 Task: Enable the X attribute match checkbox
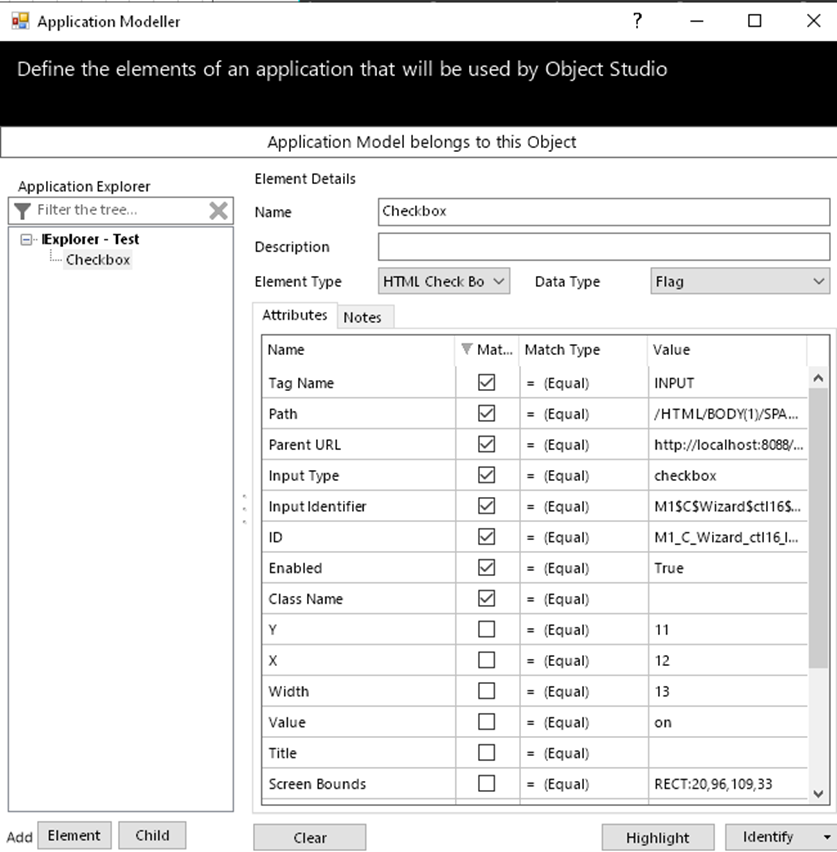click(486, 660)
